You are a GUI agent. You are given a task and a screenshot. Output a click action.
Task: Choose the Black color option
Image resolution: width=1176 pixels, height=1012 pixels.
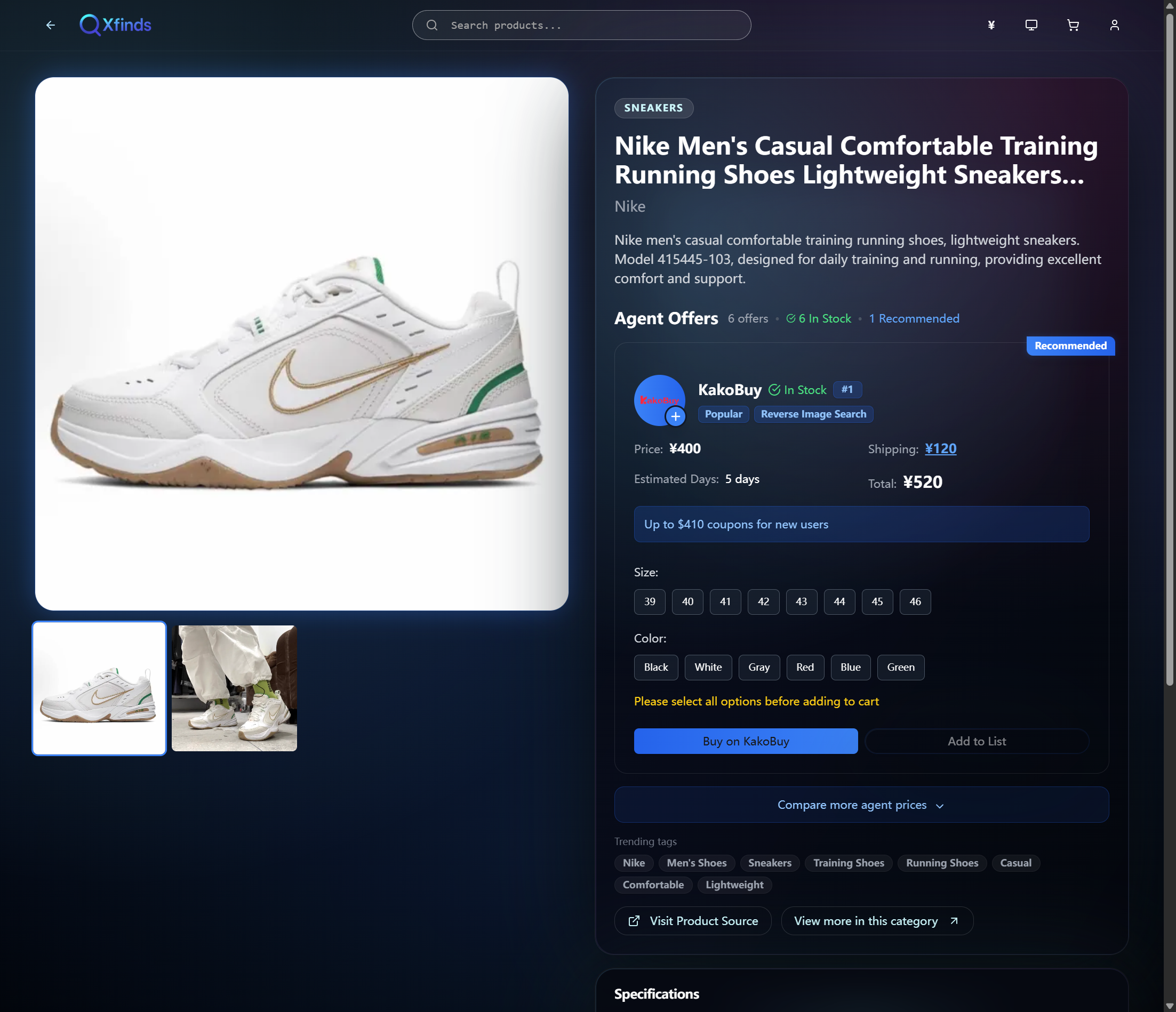(x=656, y=667)
